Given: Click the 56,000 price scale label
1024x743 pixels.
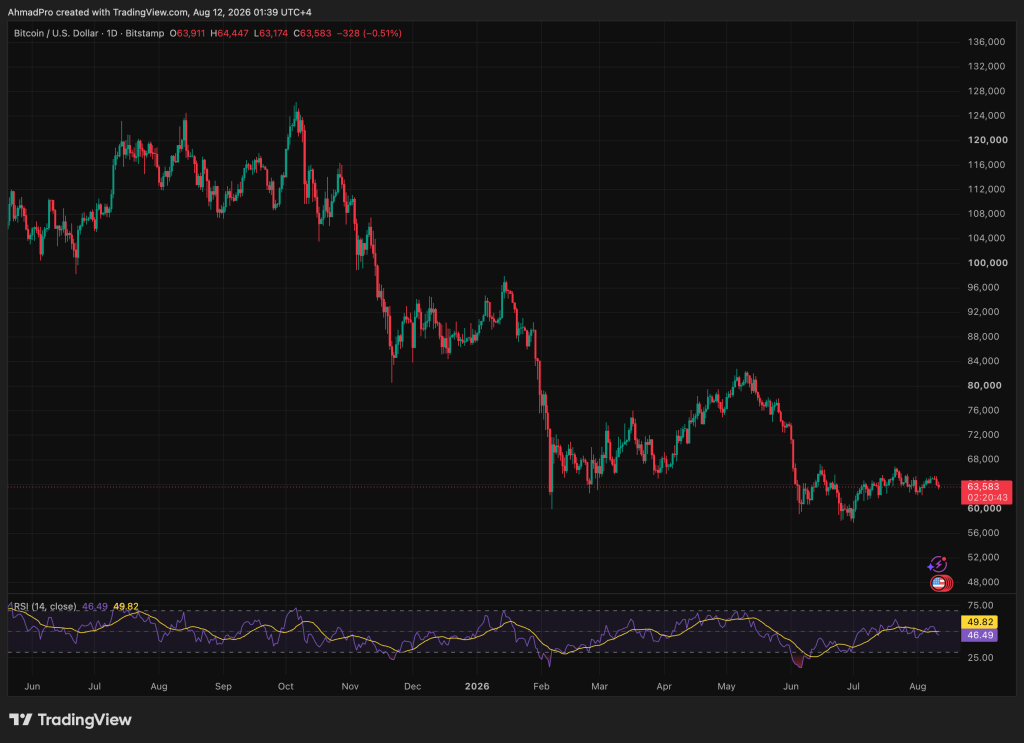Looking at the screenshot, I should pyautogui.click(x=984, y=533).
